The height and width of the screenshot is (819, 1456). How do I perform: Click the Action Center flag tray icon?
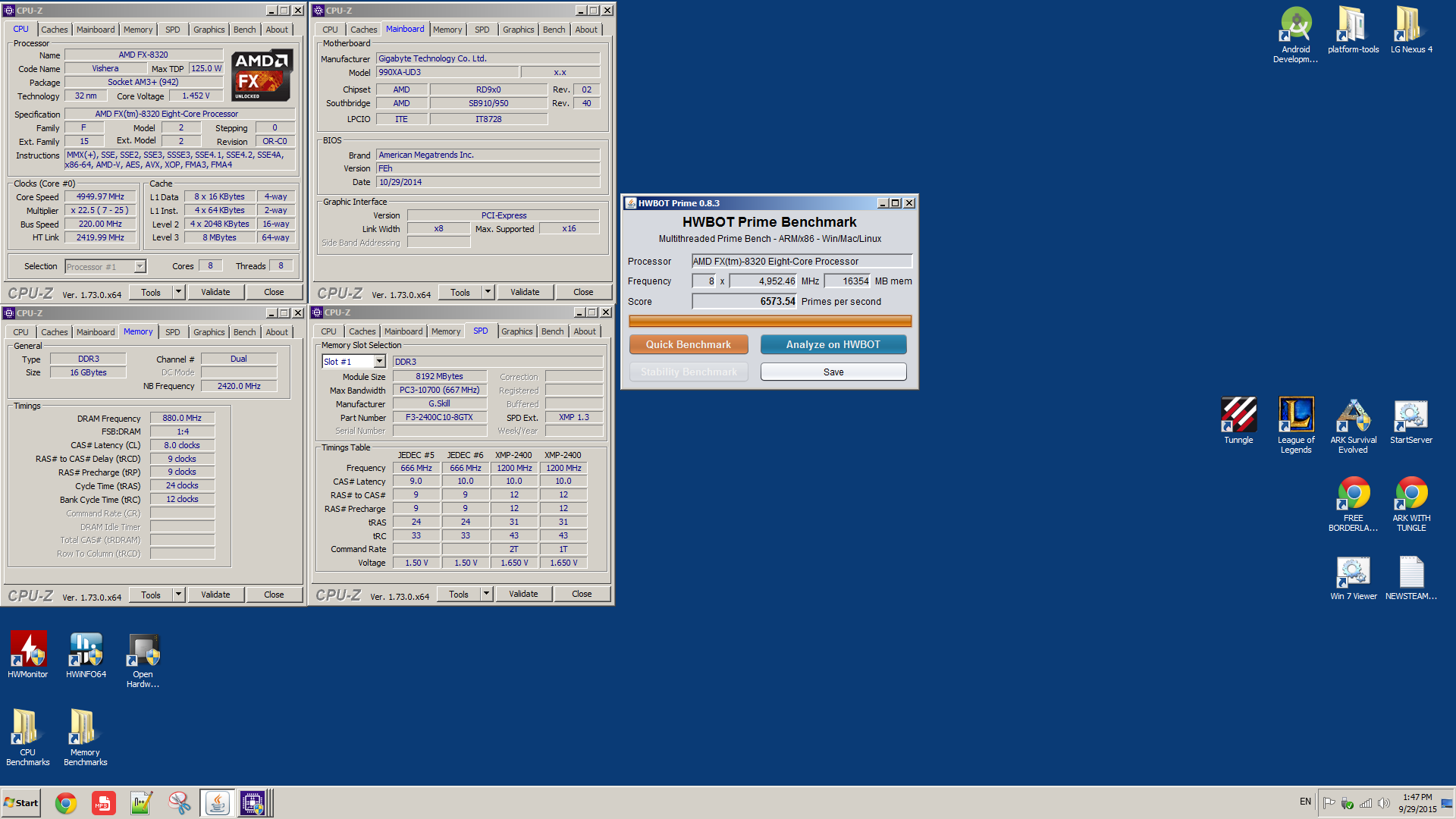(x=1329, y=803)
